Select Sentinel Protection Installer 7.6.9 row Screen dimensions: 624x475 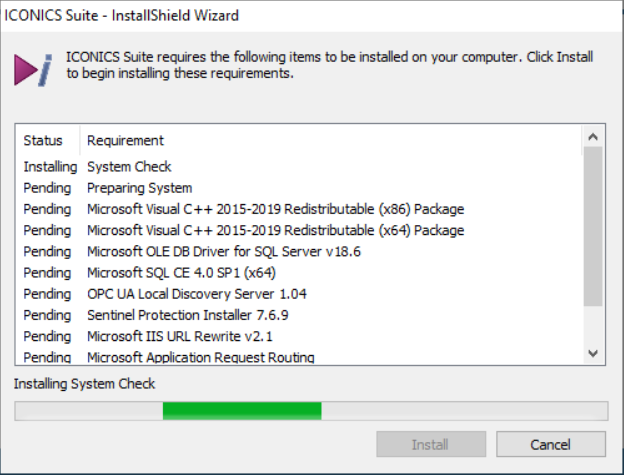click(298, 315)
